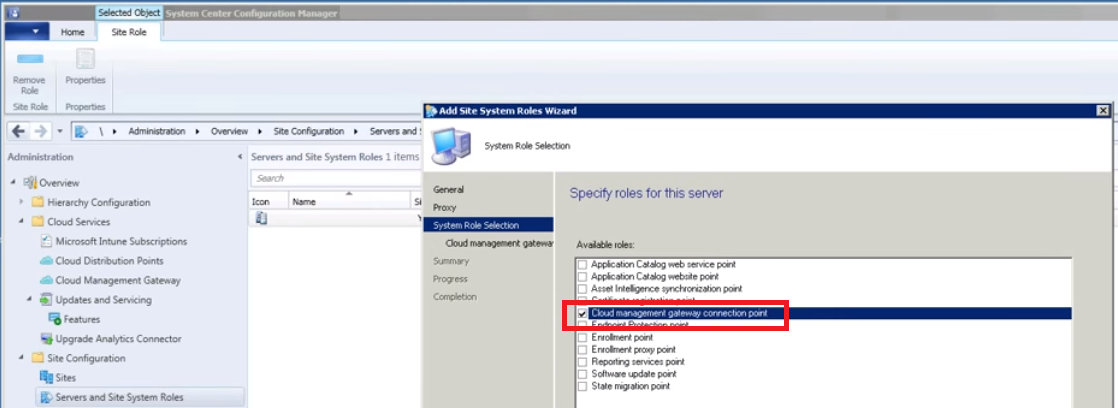Viewport: 1118px width, 408px height.
Task: Check the Enrollment point role
Action: (582, 337)
